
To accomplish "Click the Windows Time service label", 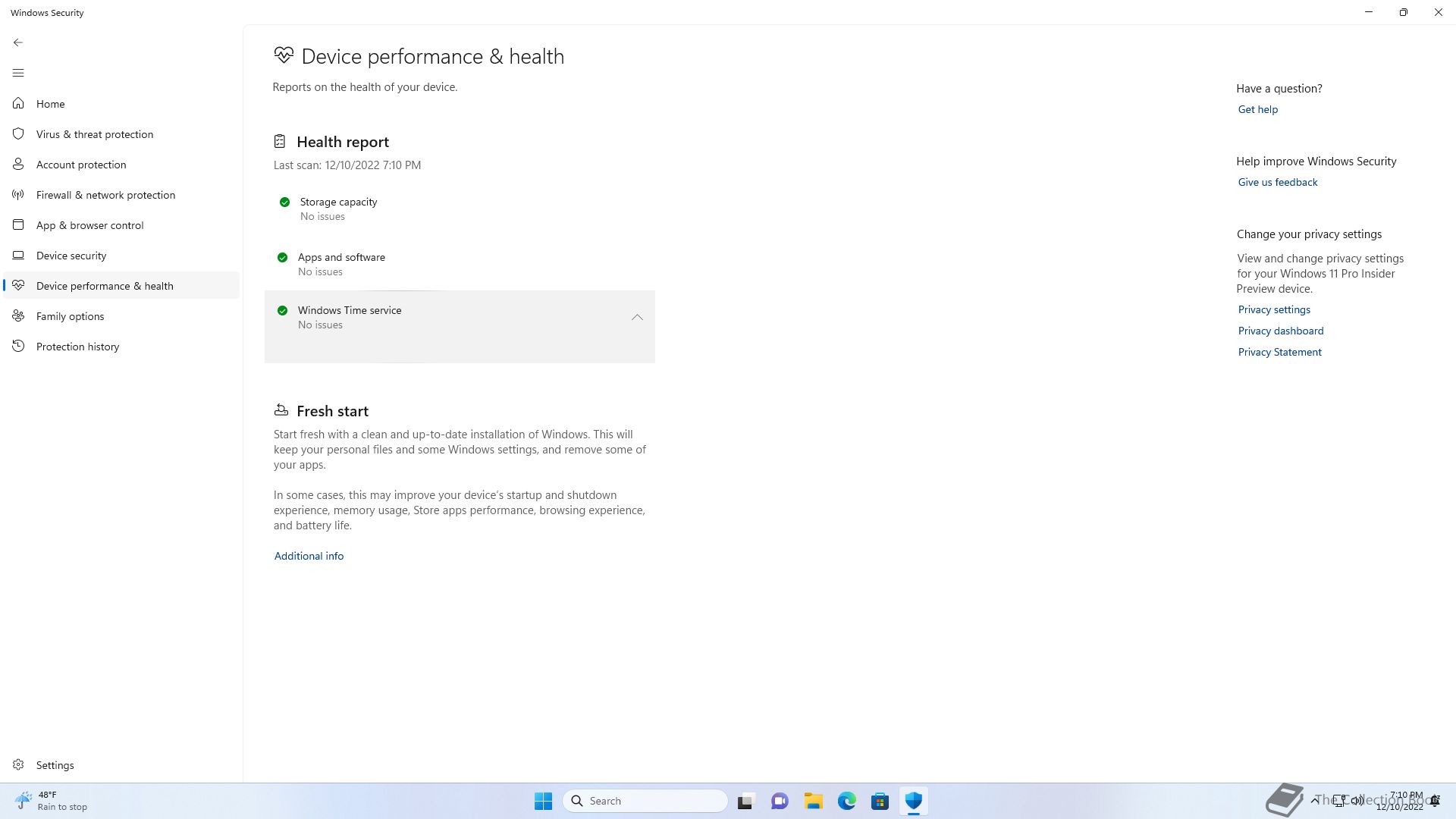I will (x=350, y=310).
